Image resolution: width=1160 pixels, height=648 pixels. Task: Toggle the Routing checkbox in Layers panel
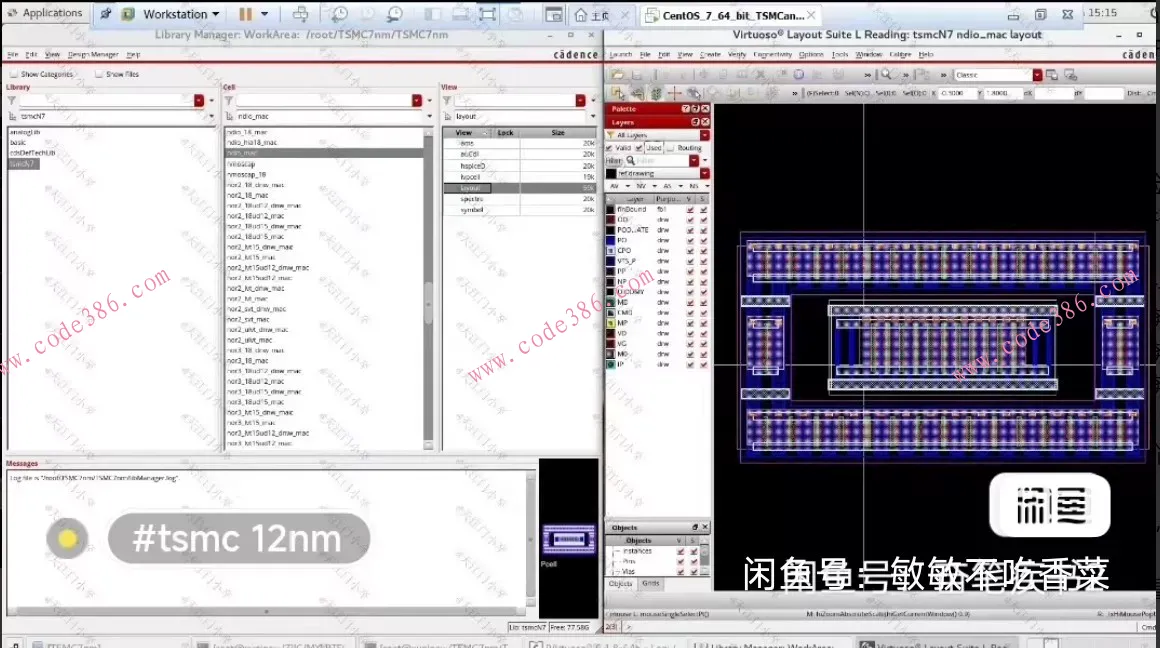[670, 148]
